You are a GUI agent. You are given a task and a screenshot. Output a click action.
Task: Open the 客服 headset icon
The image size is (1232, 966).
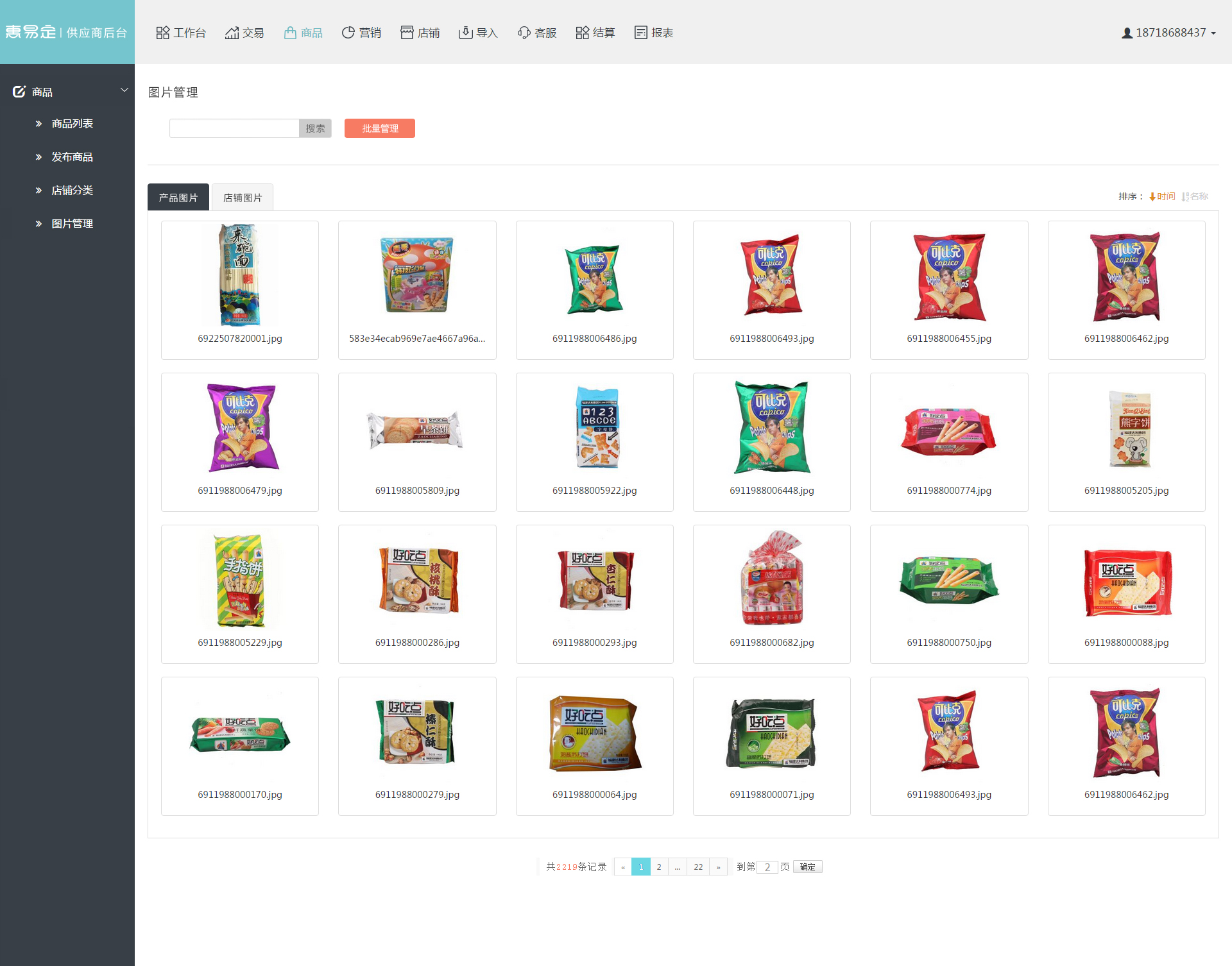(x=524, y=33)
